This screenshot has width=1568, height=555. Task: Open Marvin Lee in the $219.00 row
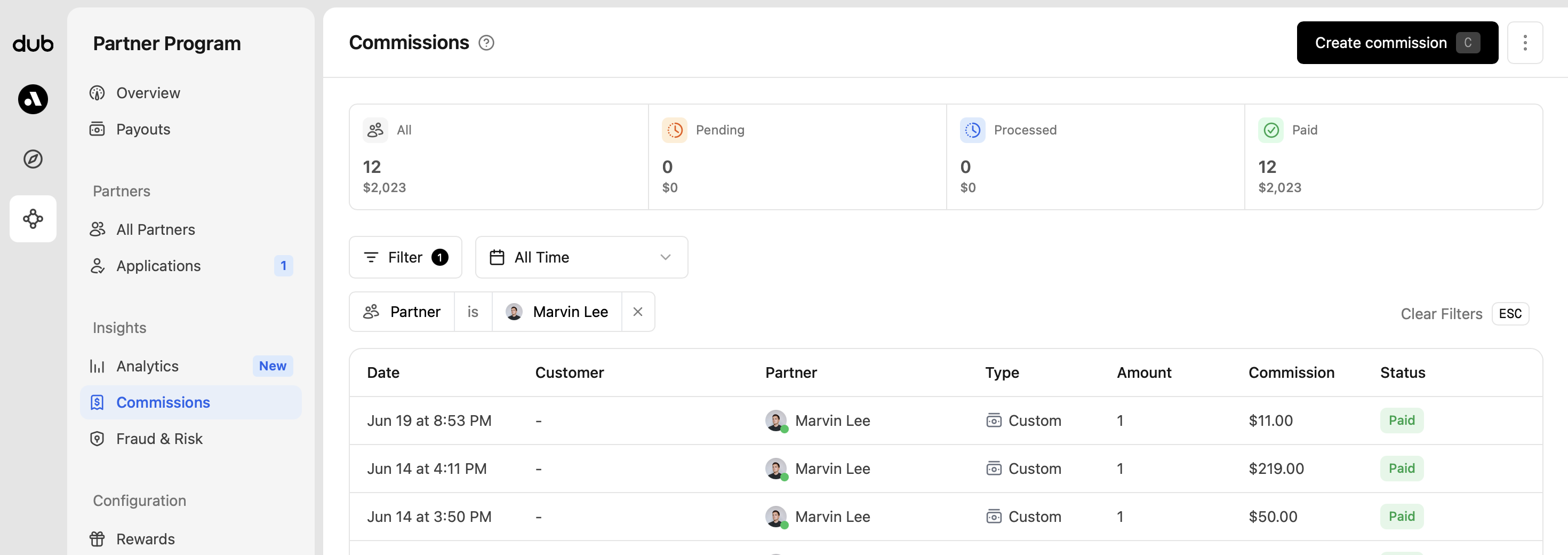(832, 469)
